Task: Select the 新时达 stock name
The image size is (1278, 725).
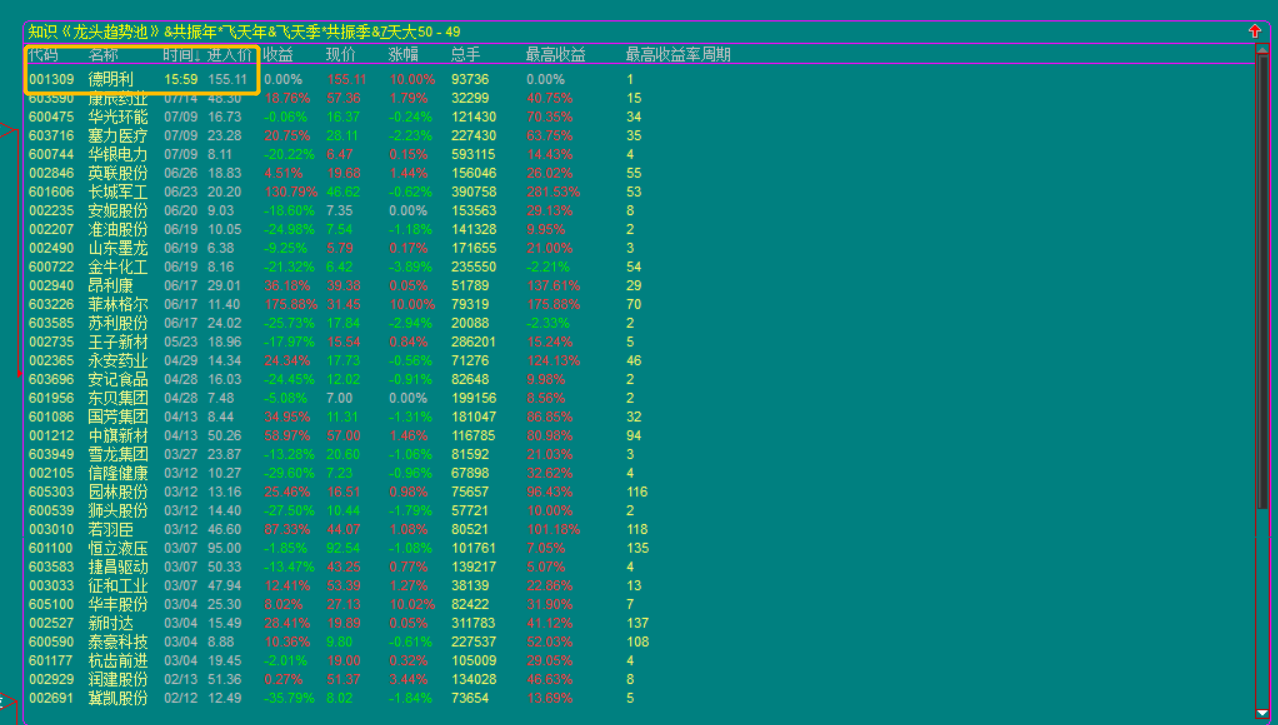Action: 110,623
